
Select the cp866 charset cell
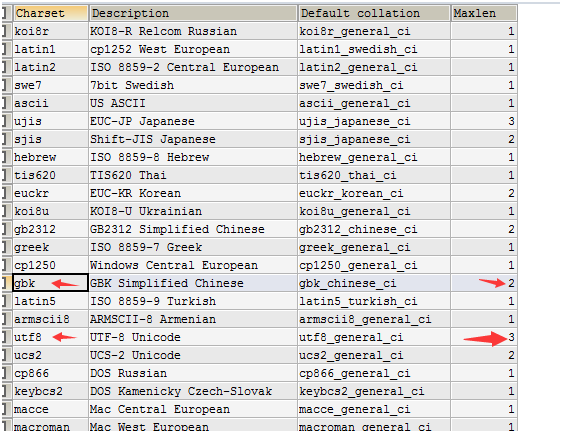pyautogui.click(x=51, y=373)
